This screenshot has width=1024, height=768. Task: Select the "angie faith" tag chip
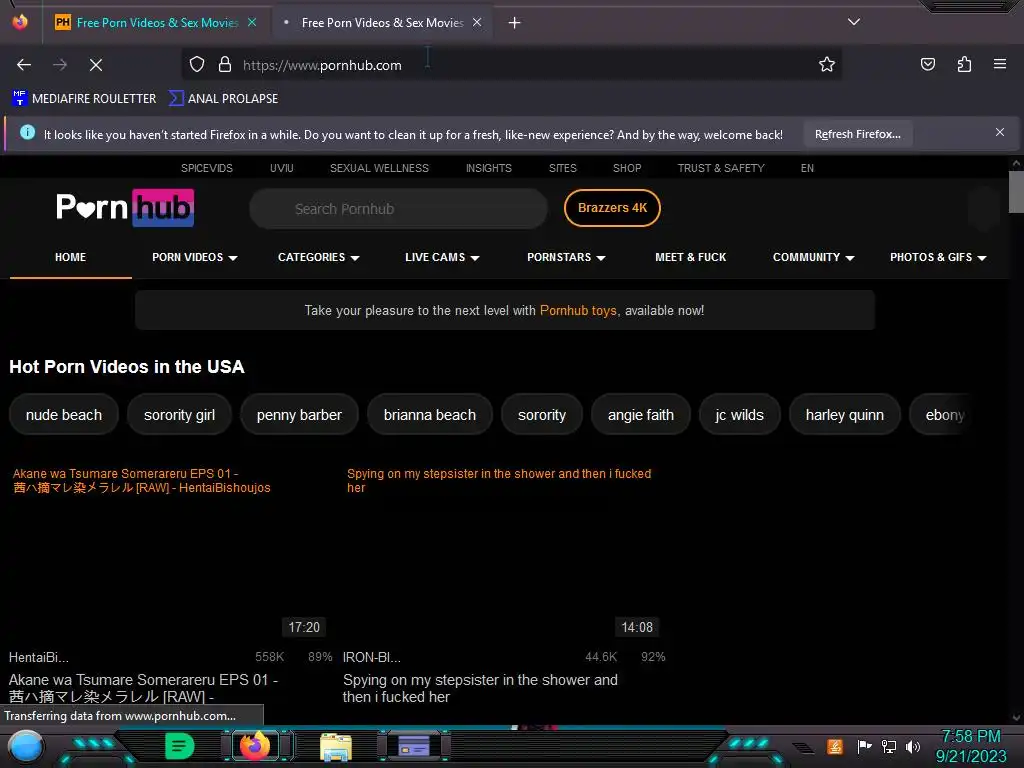641,415
